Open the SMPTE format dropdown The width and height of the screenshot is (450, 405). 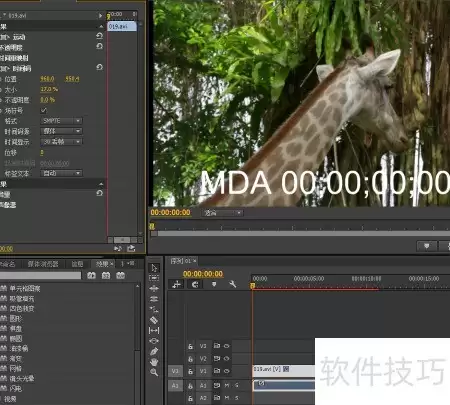[x=62, y=121]
